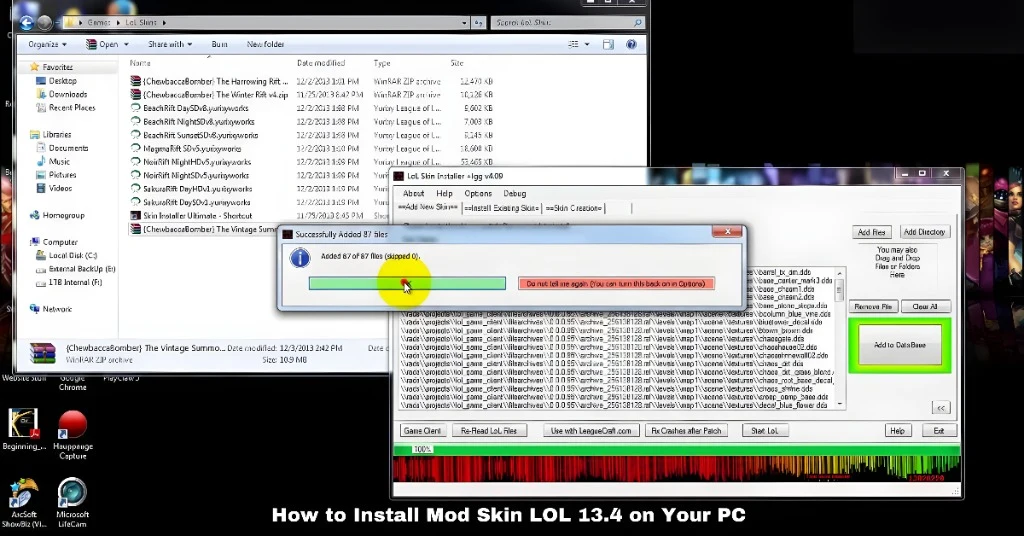Open the Share with dropdown
This screenshot has height=536, width=1024.
point(170,44)
